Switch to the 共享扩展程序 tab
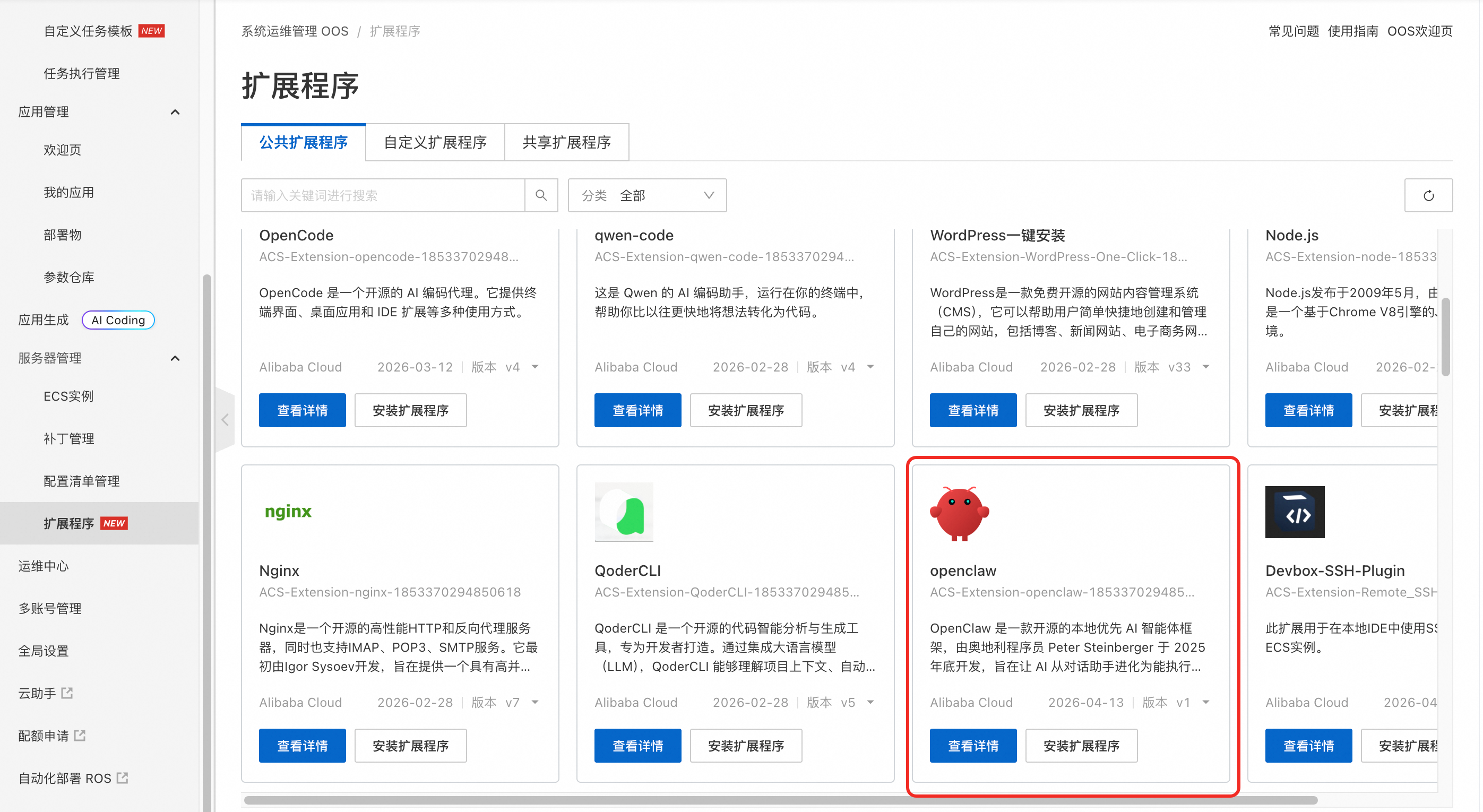Image resolution: width=1483 pixels, height=812 pixels. 566,142
